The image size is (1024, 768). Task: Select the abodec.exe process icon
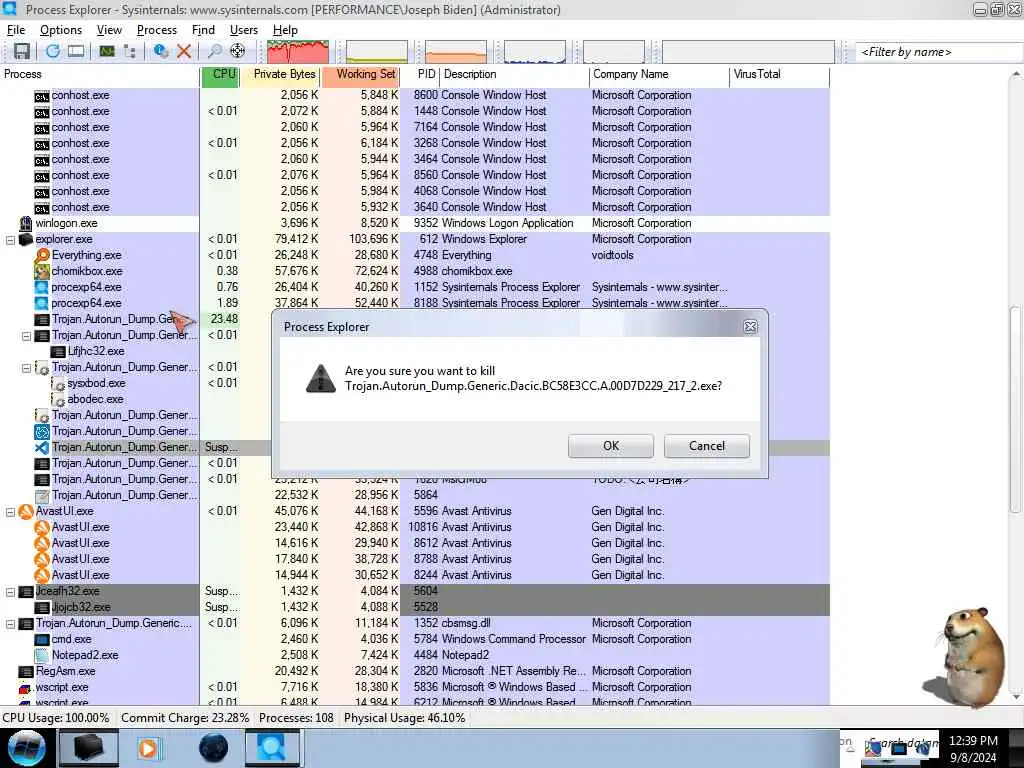coord(58,400)
